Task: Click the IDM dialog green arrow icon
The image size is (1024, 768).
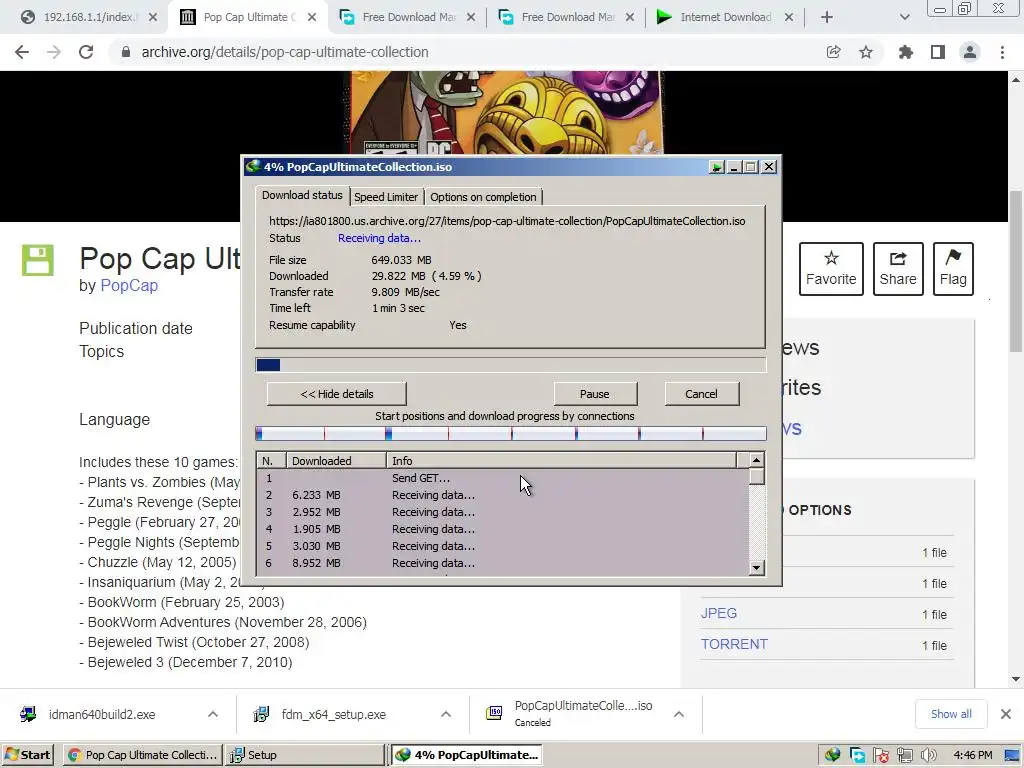Action: pyautogui.click(x=716, y=167)
